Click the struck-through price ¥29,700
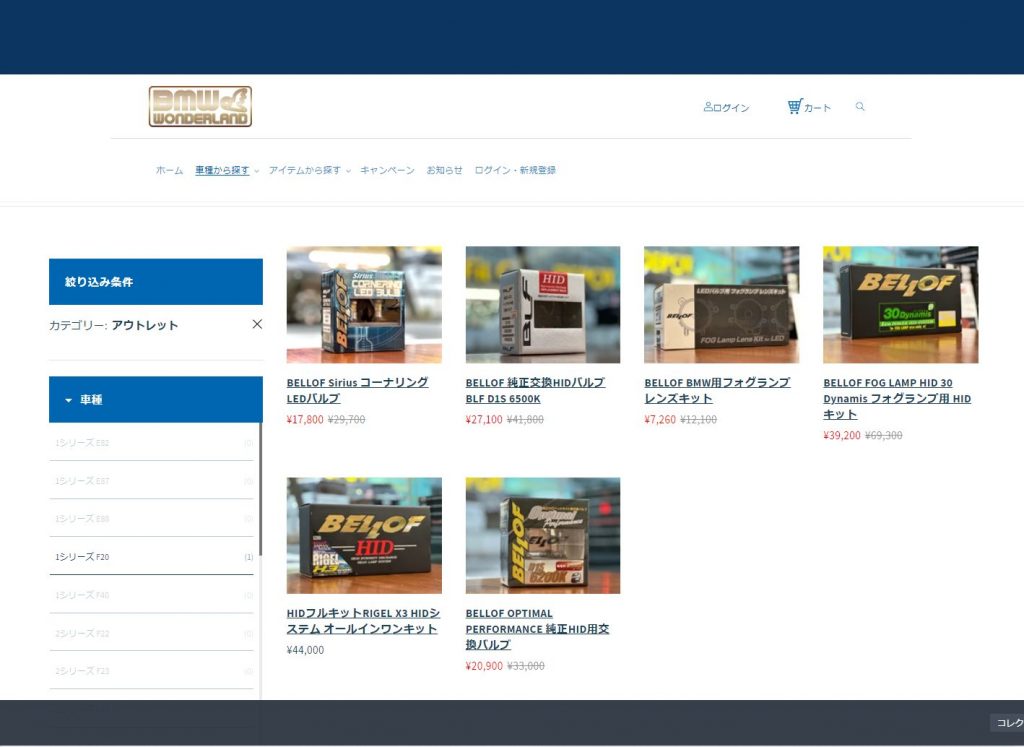The height and width of the screenshot is (747, 1024). tap(346, 419)
